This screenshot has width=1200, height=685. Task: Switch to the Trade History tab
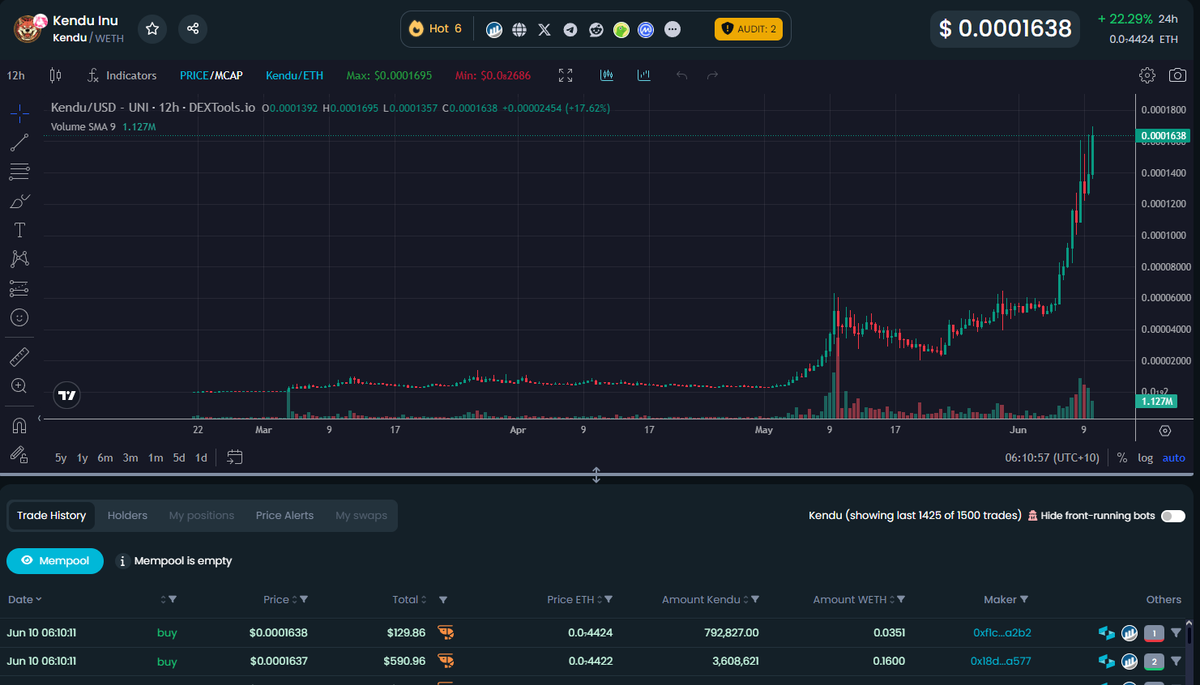click(x=51, y=516)
